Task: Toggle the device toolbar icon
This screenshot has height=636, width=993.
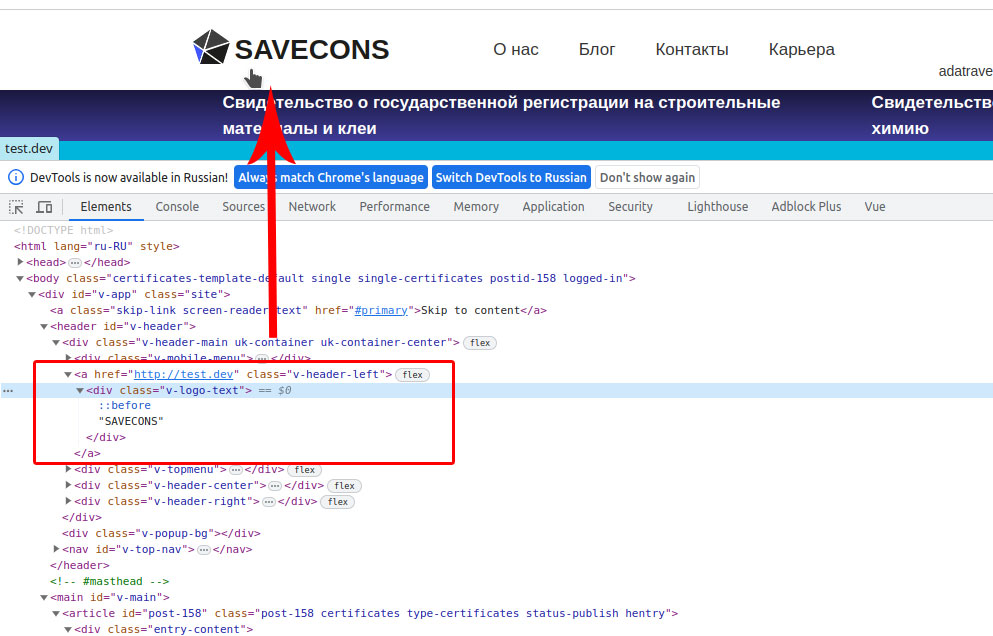Action: pos(44,207)
